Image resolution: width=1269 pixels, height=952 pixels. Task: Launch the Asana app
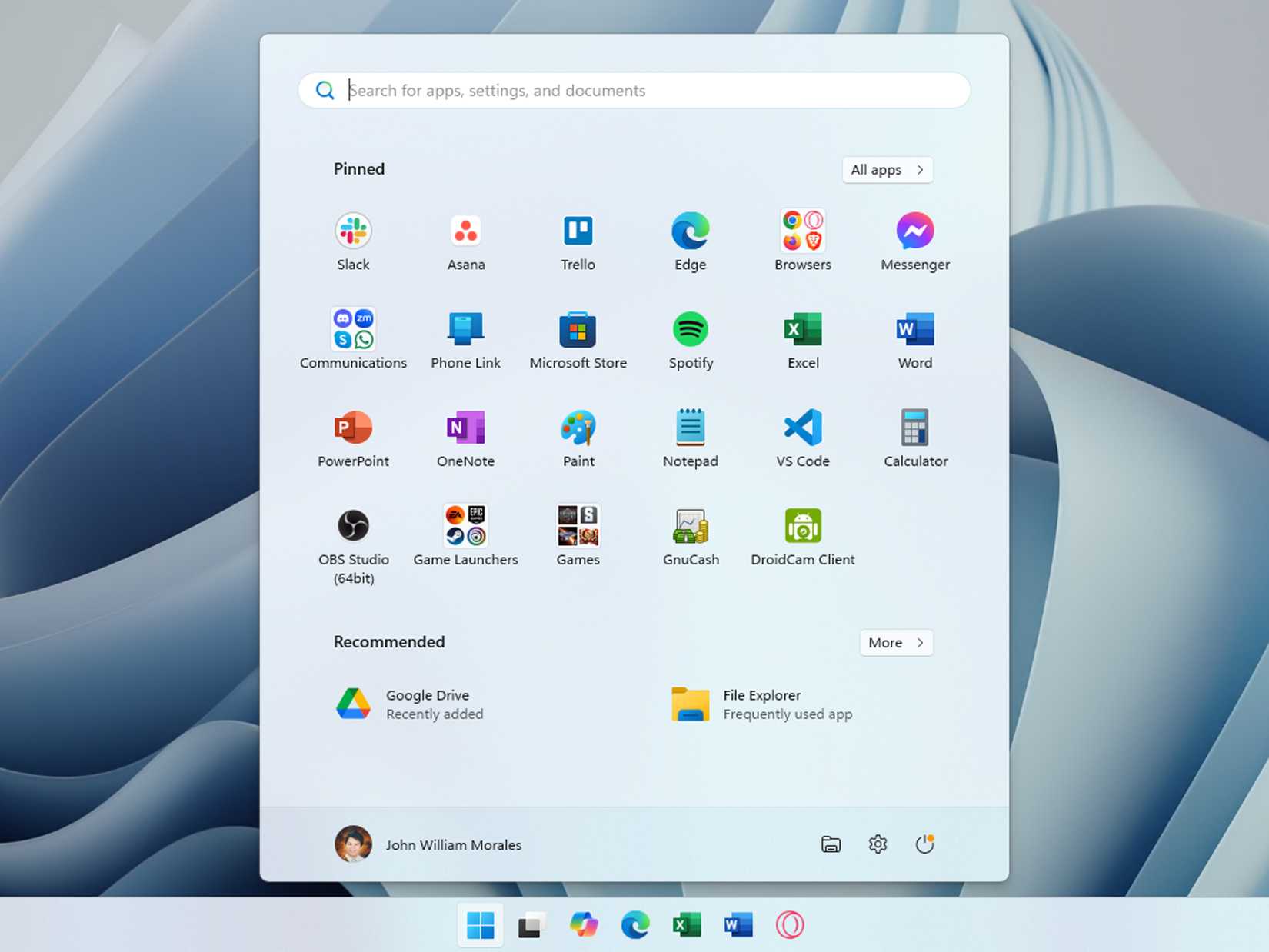point(465,241)
